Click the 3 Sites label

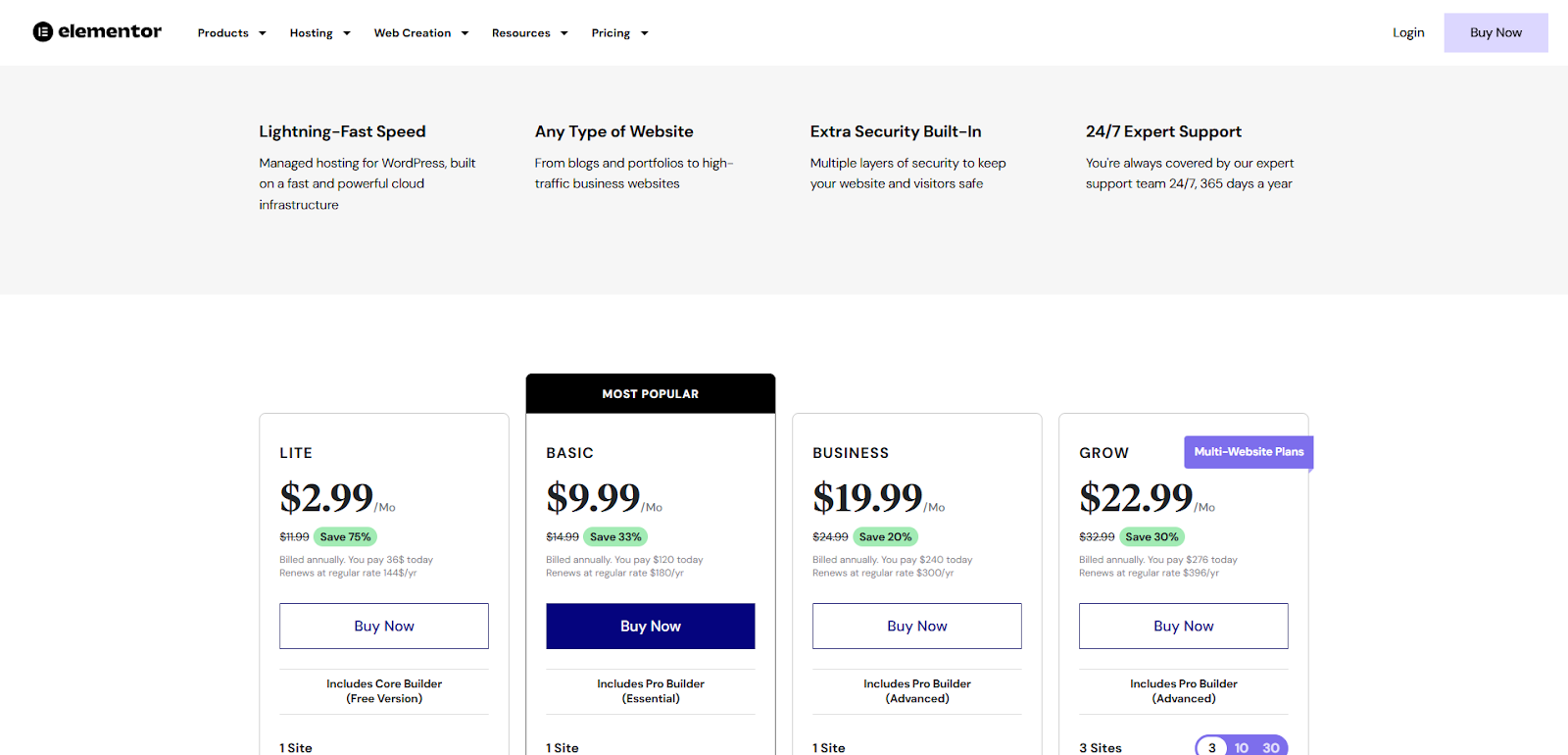[1101, 748]
